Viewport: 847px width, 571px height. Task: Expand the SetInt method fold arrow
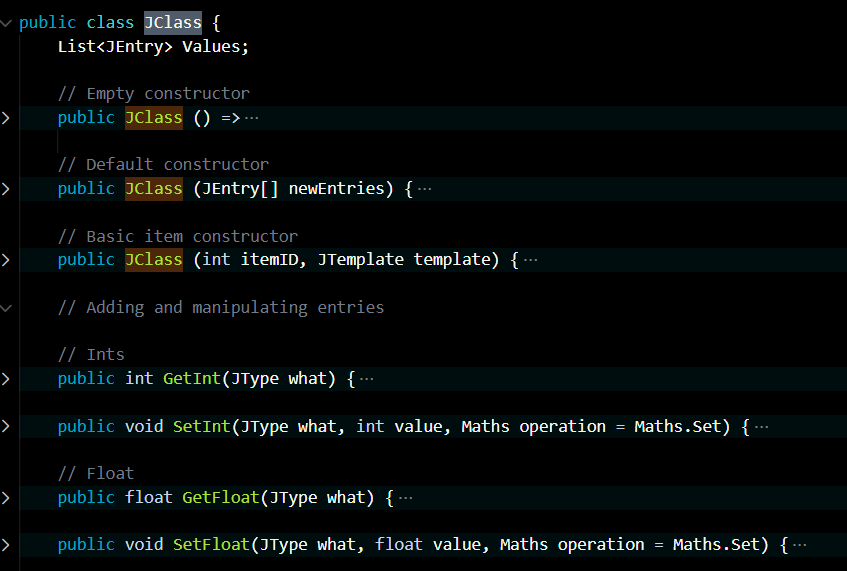[6, 427]
